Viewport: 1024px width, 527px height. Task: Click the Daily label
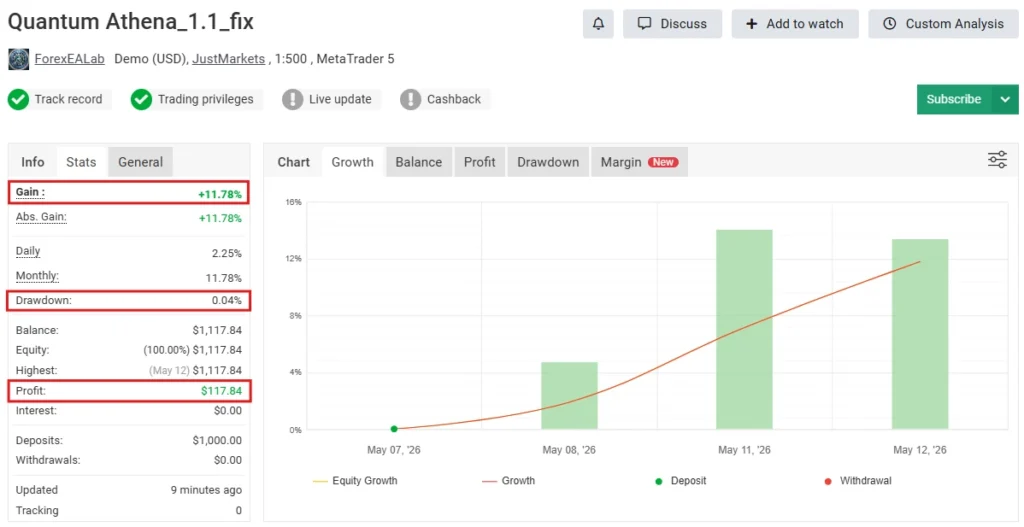coord(28,251)
